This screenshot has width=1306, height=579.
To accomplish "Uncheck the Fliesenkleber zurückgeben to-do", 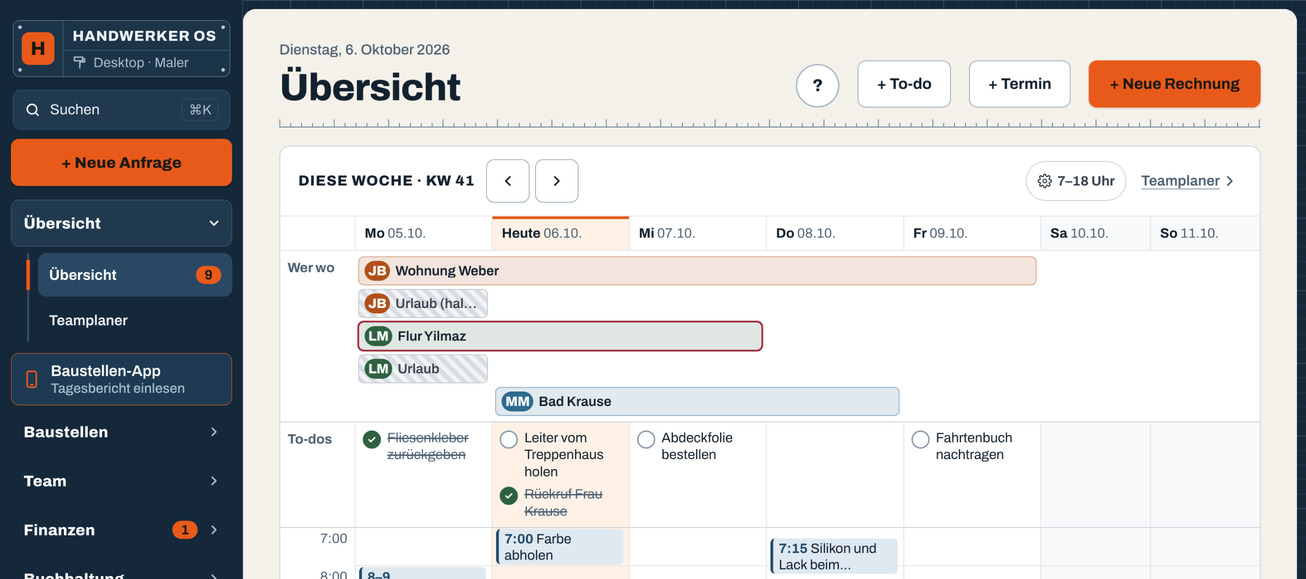I will tap(372, 439).
